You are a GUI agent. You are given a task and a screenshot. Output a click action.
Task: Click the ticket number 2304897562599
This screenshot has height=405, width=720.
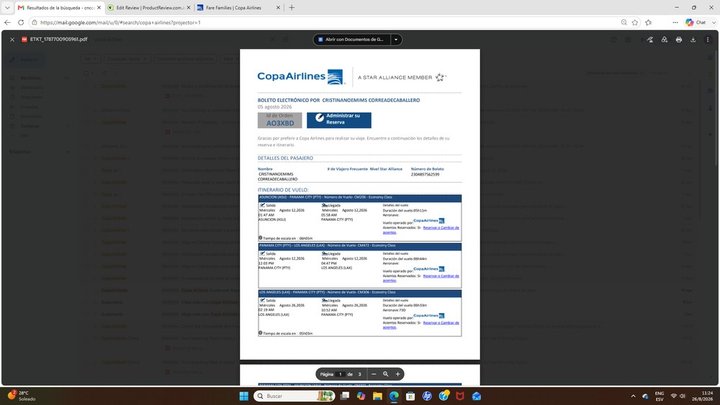pyautogui.click(x=425, y=174)
